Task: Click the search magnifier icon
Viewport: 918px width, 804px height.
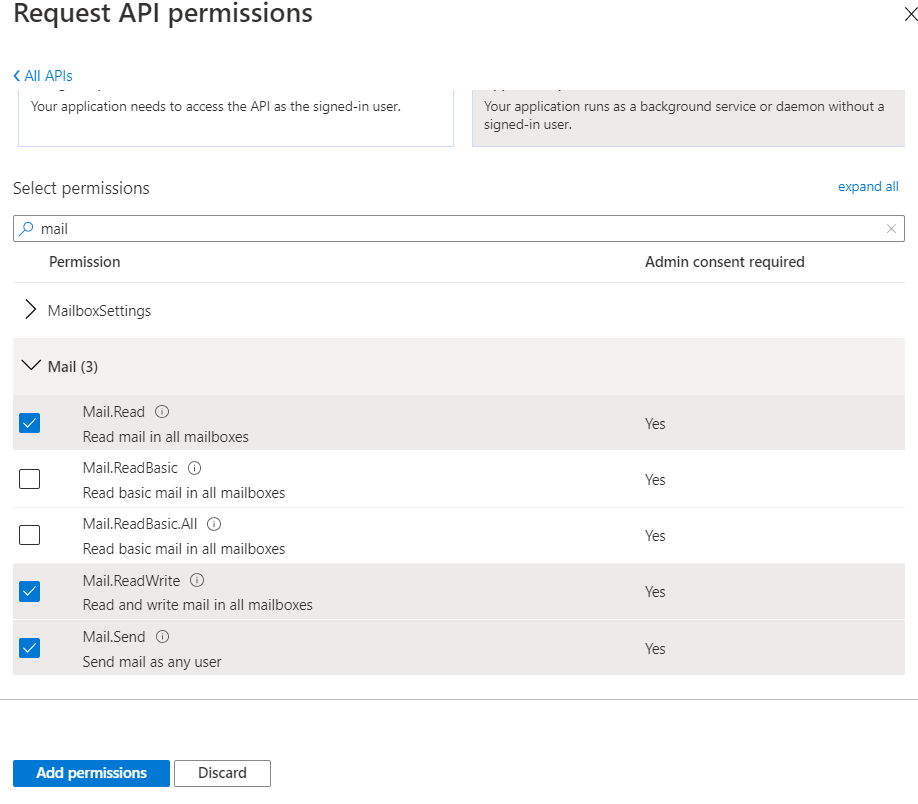Action: coord(27,229)
